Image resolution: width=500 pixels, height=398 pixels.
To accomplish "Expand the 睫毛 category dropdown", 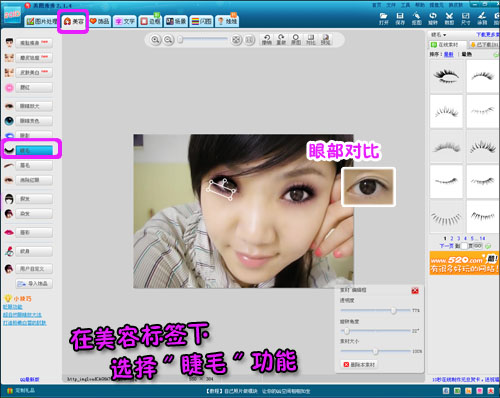I will pos(439,35).
